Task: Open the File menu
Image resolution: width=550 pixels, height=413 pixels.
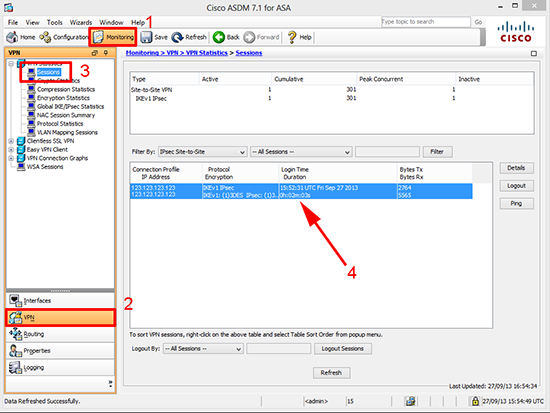Action: (13, 22)
